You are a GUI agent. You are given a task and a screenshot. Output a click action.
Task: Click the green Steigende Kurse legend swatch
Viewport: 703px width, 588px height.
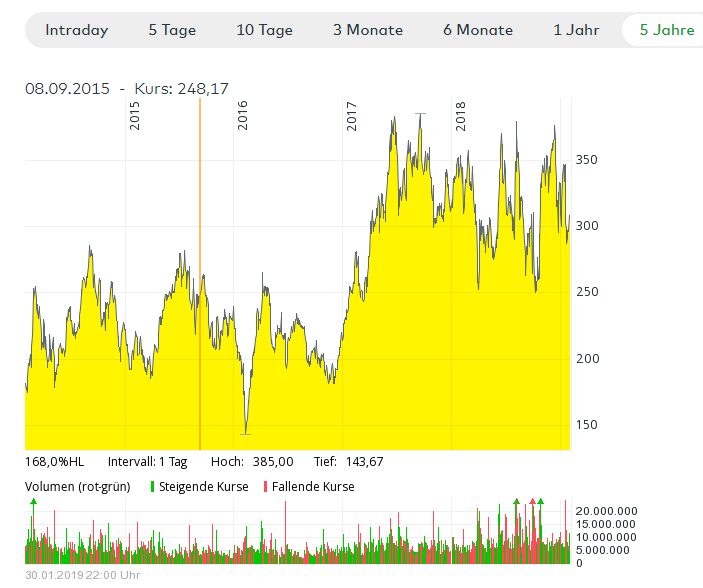click(x=153, y=487)
